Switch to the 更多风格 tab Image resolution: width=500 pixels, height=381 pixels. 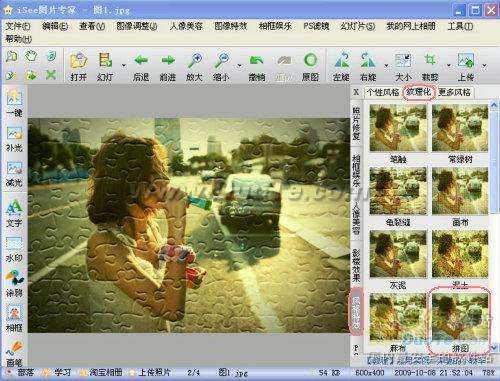[x=454, y=92]
